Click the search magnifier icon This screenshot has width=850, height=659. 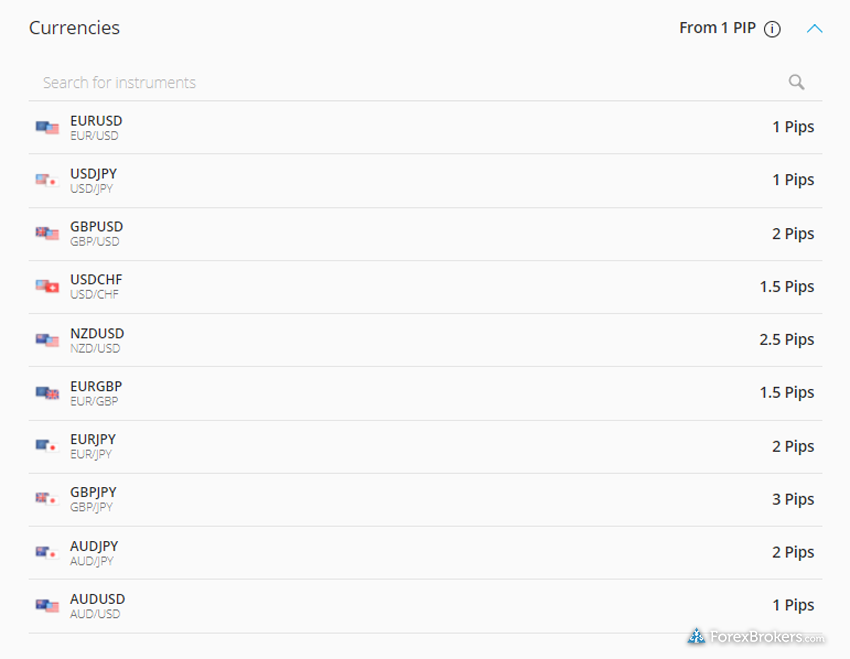[x=796, y=82]
